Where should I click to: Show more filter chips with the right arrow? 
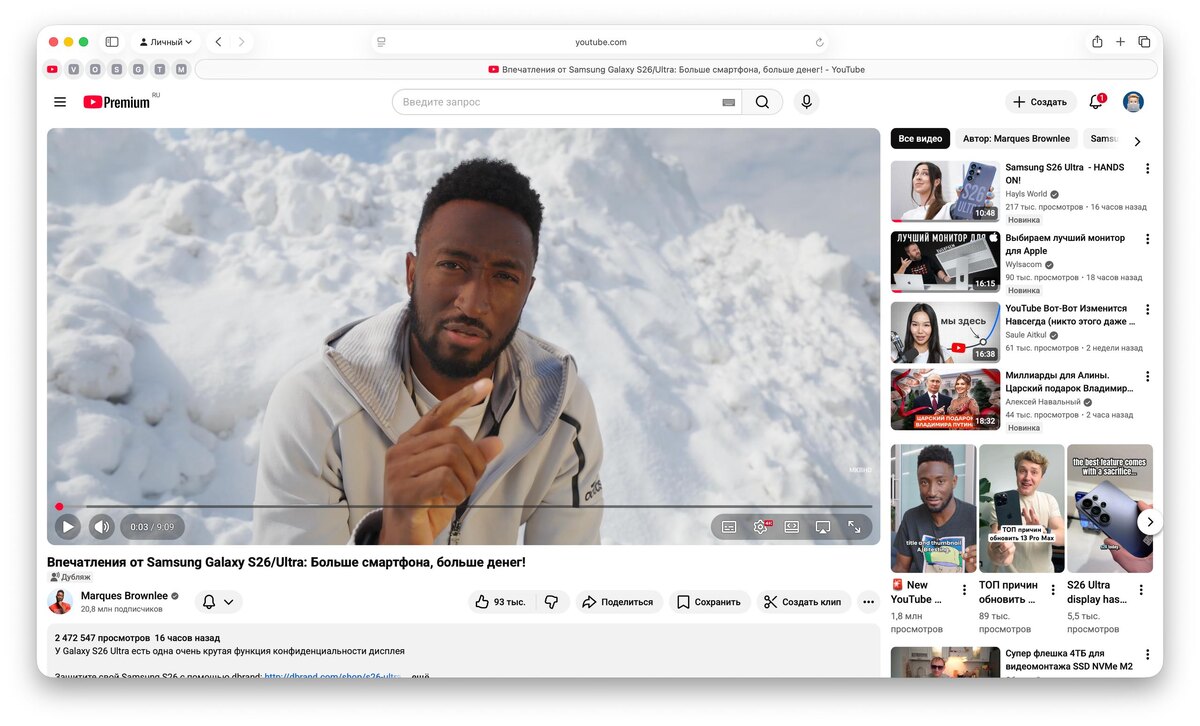(x=1137, y=141)
